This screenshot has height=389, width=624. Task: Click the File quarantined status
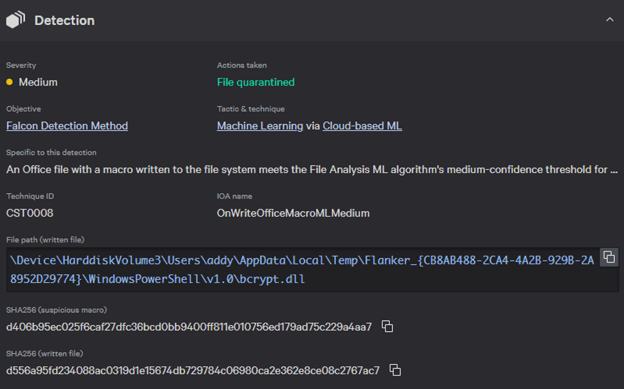(x=256, y=82)
